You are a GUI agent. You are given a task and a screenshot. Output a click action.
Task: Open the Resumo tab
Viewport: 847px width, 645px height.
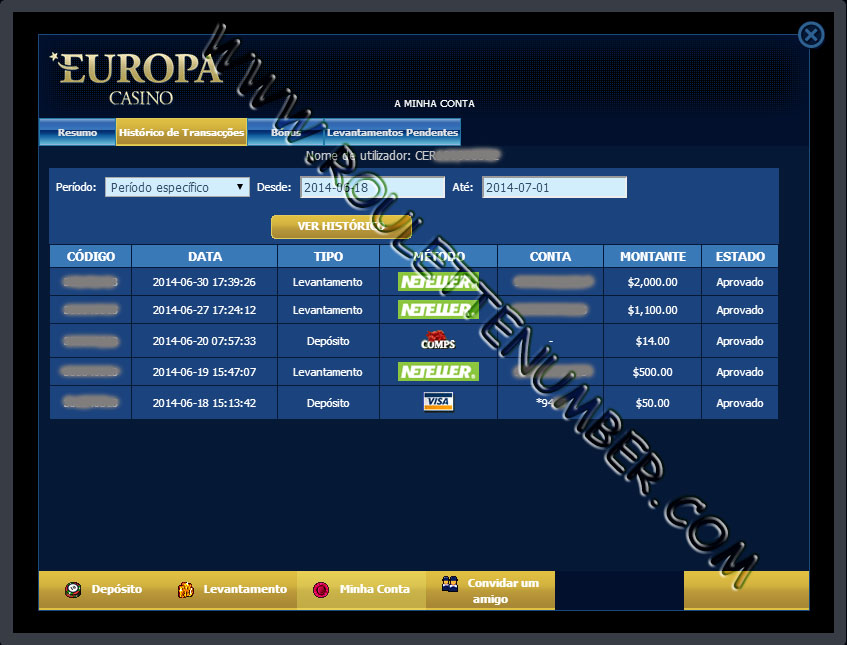(x=77, y=132)
